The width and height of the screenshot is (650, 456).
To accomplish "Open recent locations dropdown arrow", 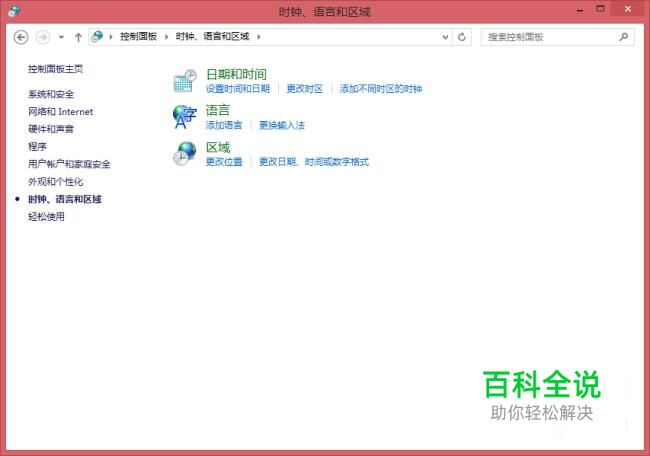I will (x=61, y=37).
